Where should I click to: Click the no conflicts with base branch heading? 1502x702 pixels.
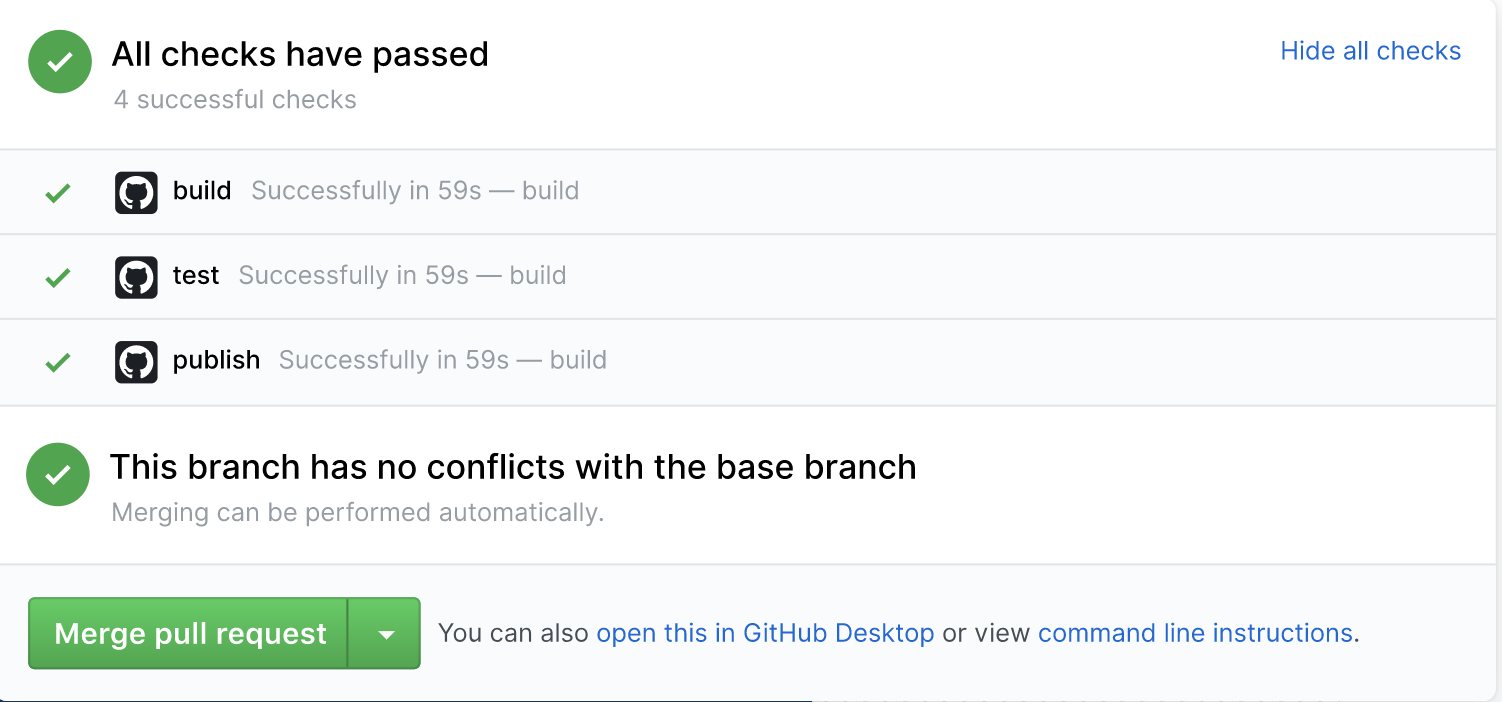(513, 467)
